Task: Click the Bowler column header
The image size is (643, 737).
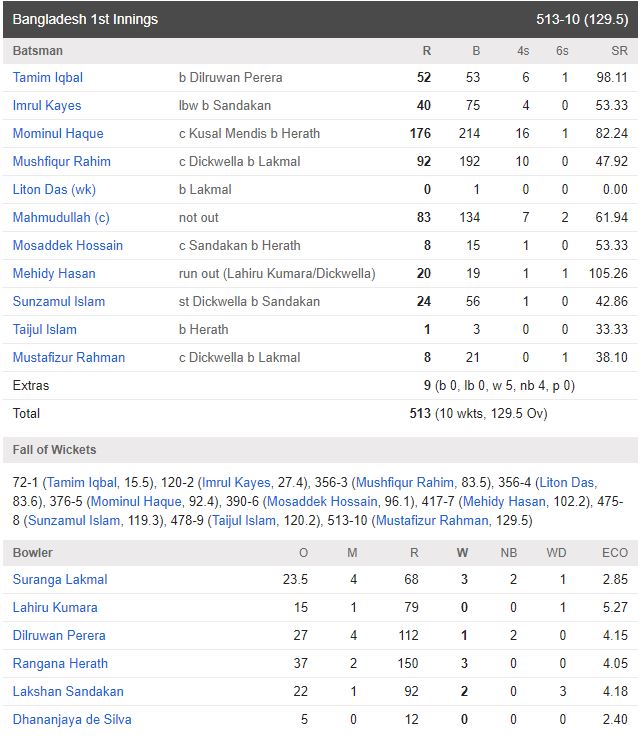Action: (x=33, y=552)
